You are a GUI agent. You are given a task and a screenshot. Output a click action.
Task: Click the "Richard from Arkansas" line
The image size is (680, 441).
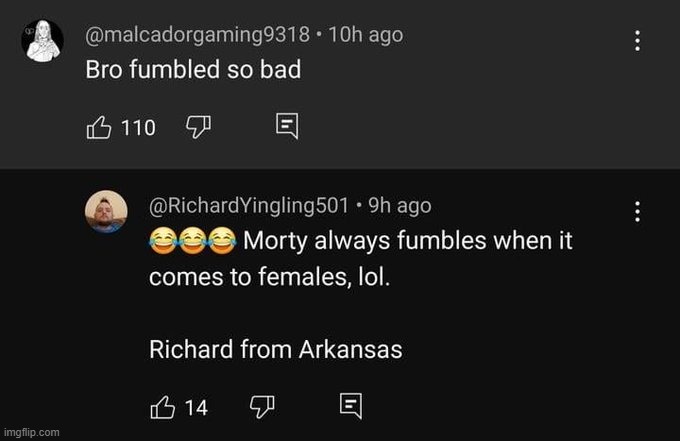275,349
